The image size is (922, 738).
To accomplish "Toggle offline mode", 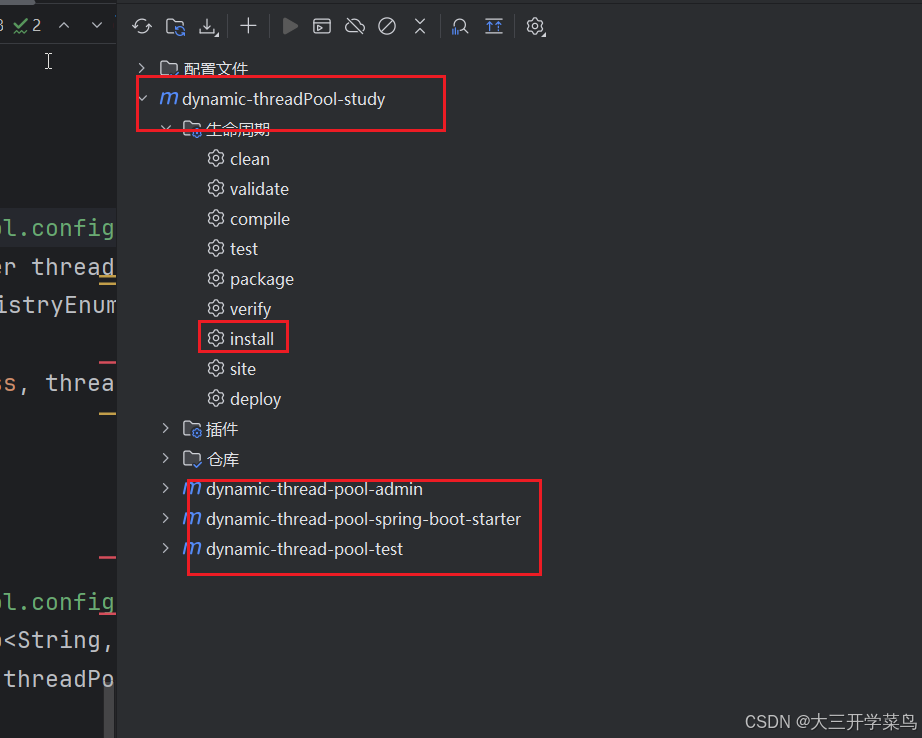I will (354, 26).
